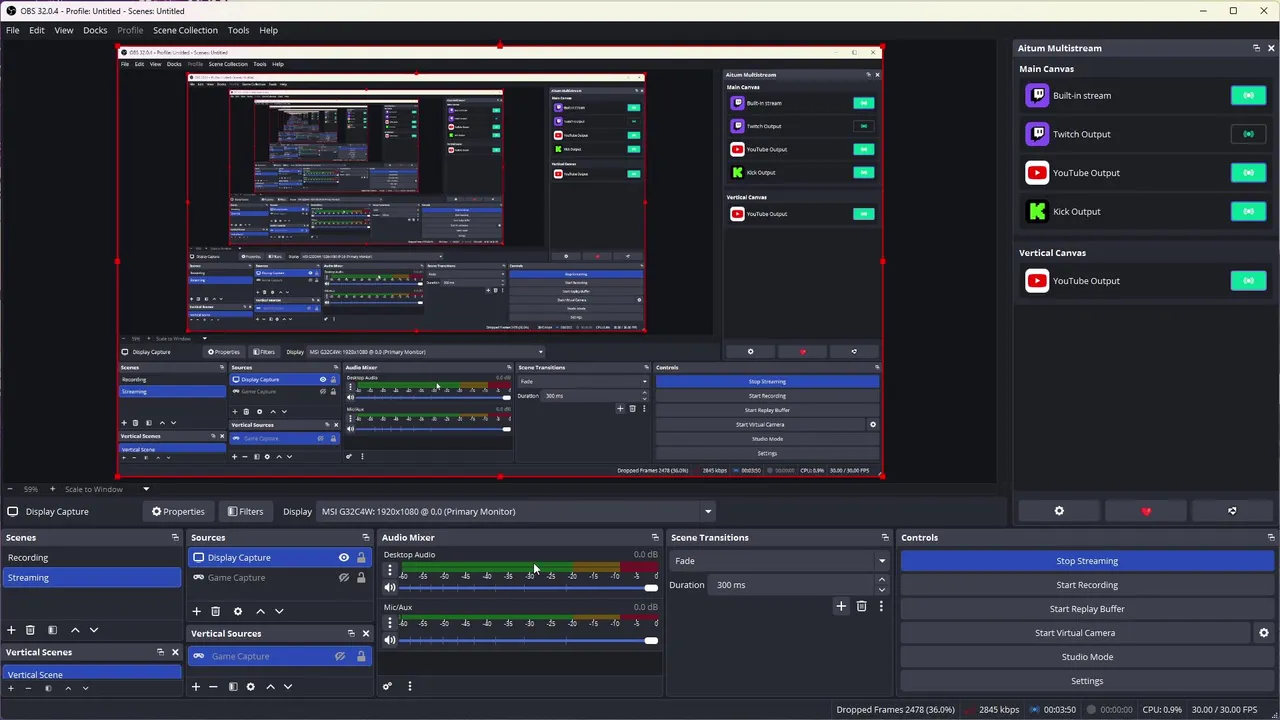The width and height of the screenshot is (1280, 720).
Task: Remove selected scene using trash icon
Action: tap(30, 630)
